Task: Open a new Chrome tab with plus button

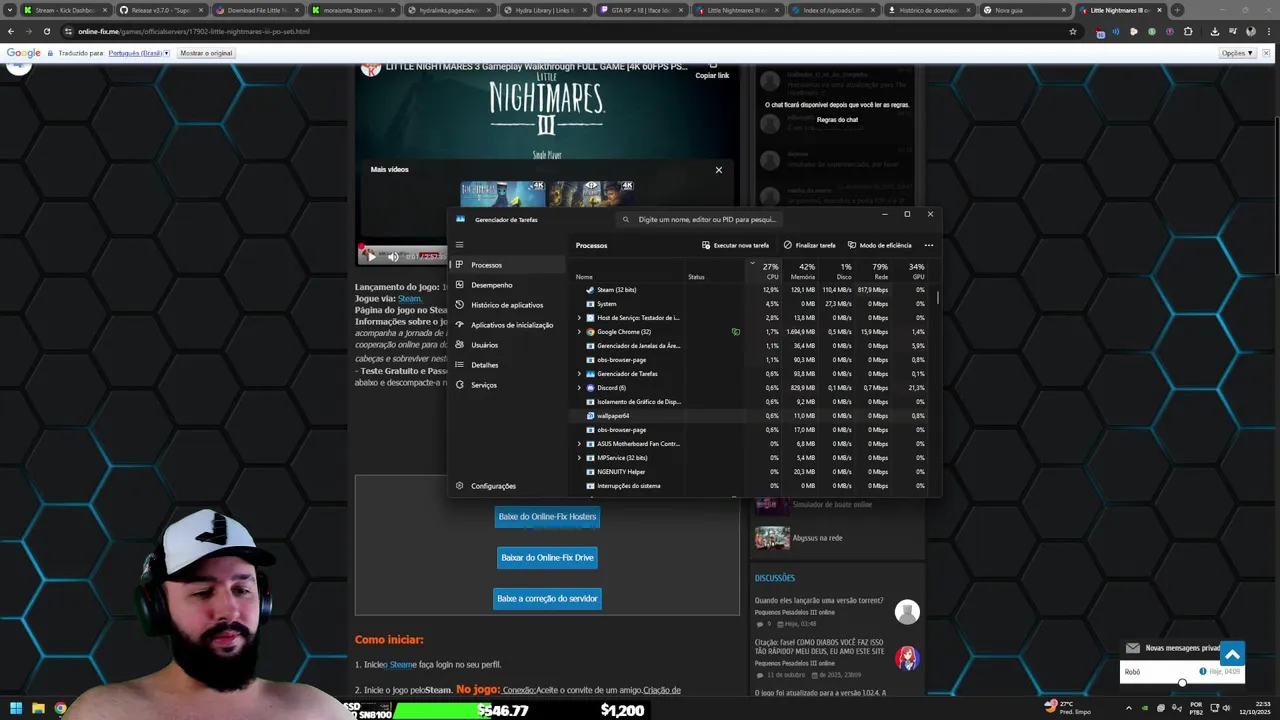Action: click(x=1177, y=10)
